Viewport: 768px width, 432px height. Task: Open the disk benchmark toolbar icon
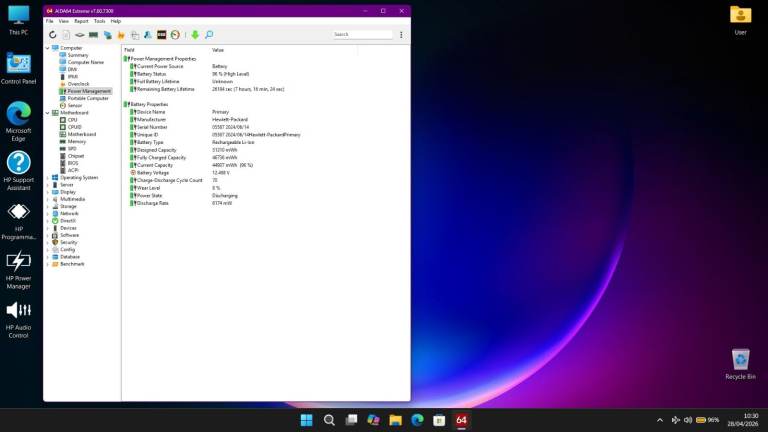80,35
